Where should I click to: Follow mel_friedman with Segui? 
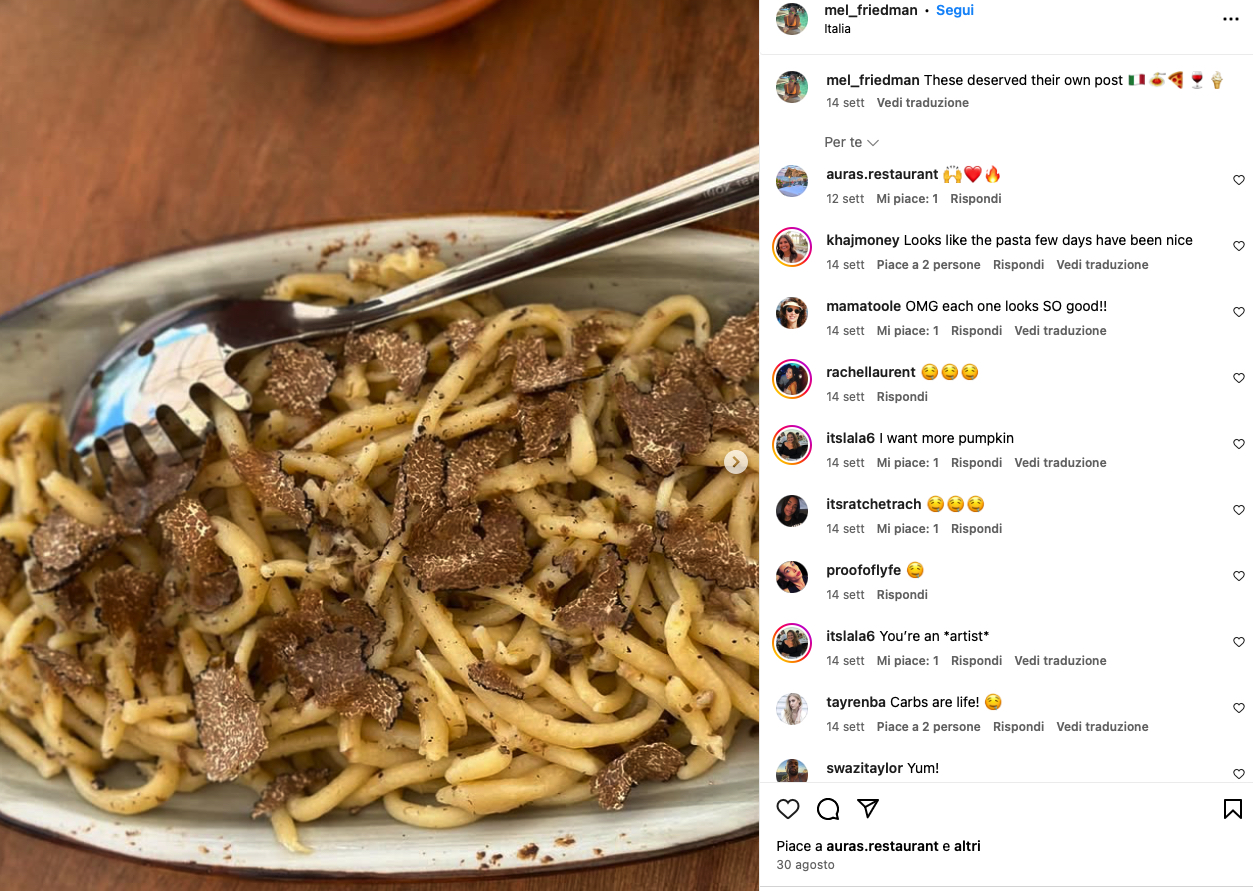955,10
